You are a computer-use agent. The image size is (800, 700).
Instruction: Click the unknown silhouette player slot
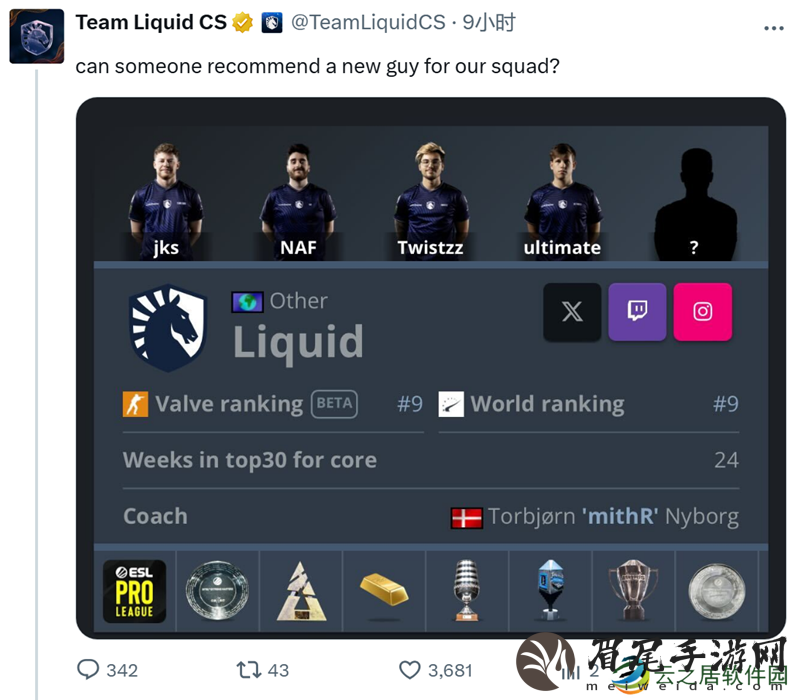(x=695, y=204)
